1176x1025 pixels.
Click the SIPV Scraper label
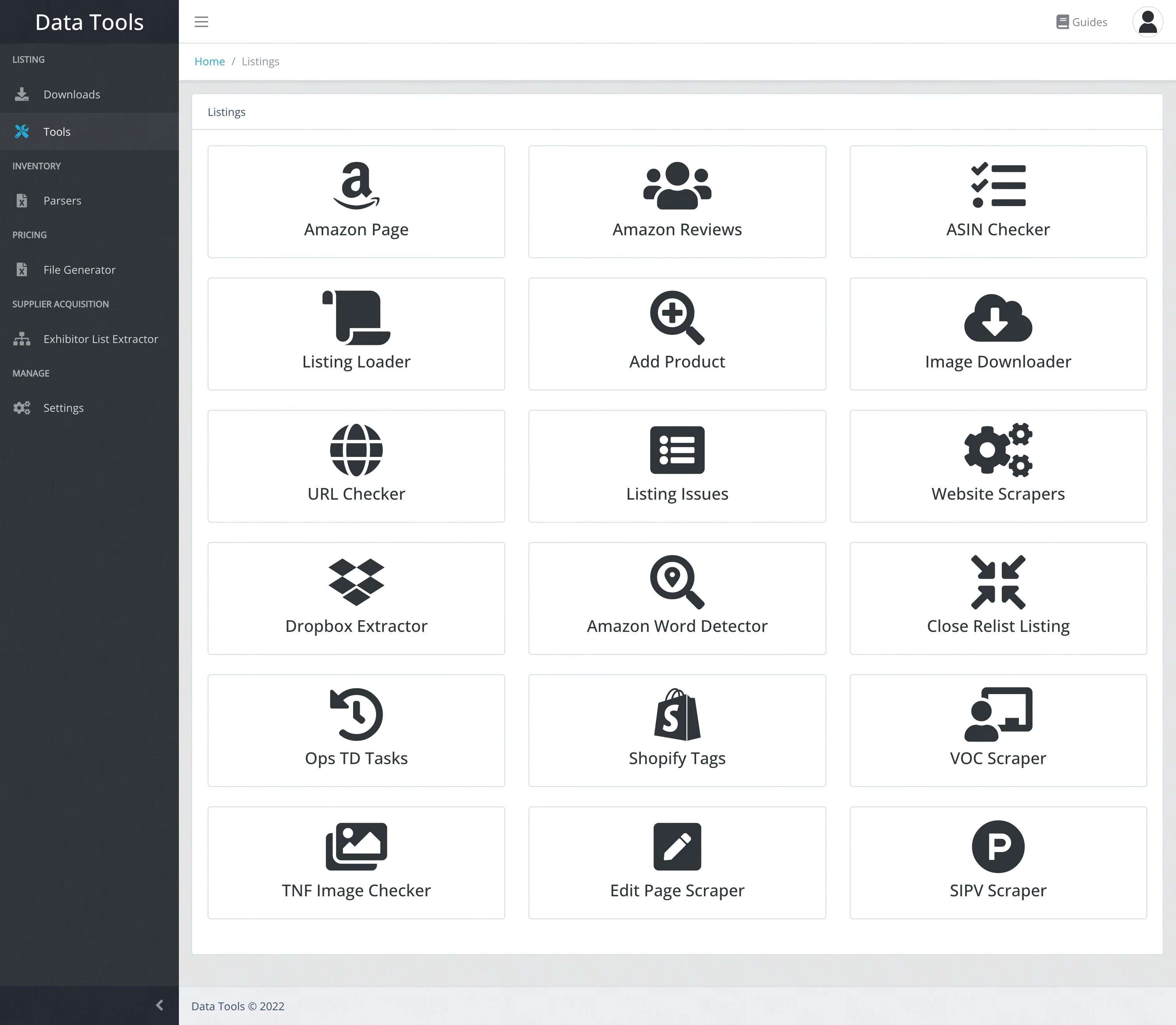pos(998,890)
